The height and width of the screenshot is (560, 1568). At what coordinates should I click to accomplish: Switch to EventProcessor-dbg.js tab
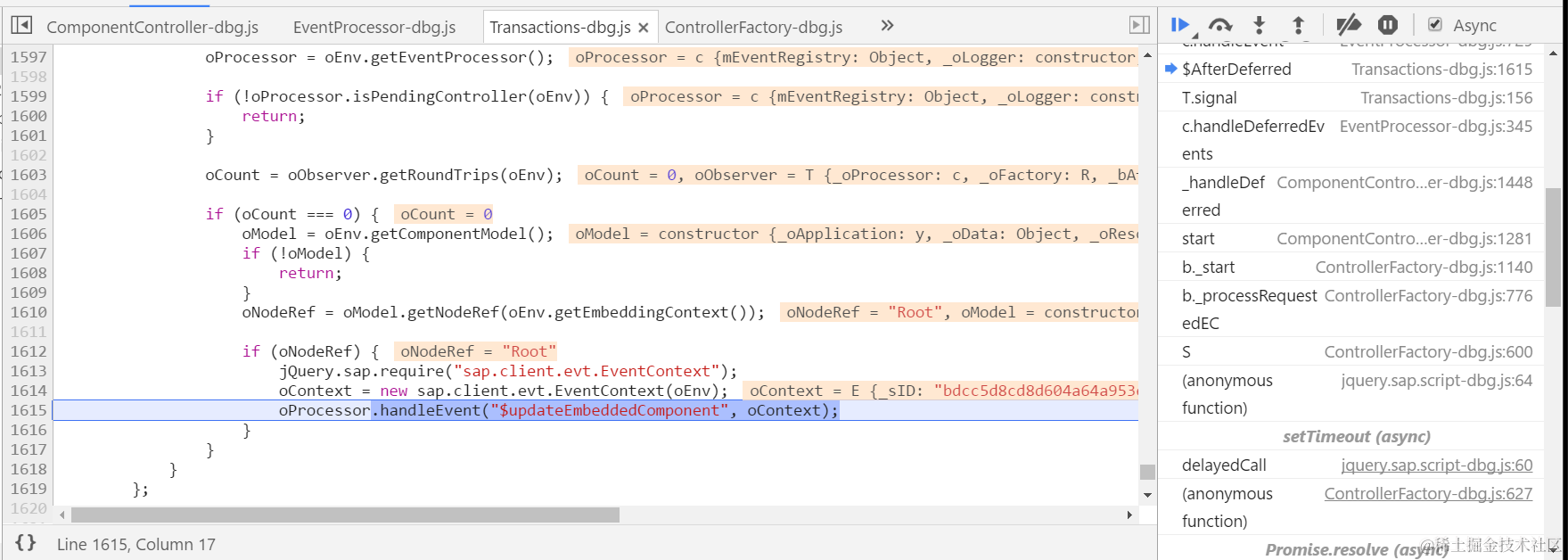374,27
